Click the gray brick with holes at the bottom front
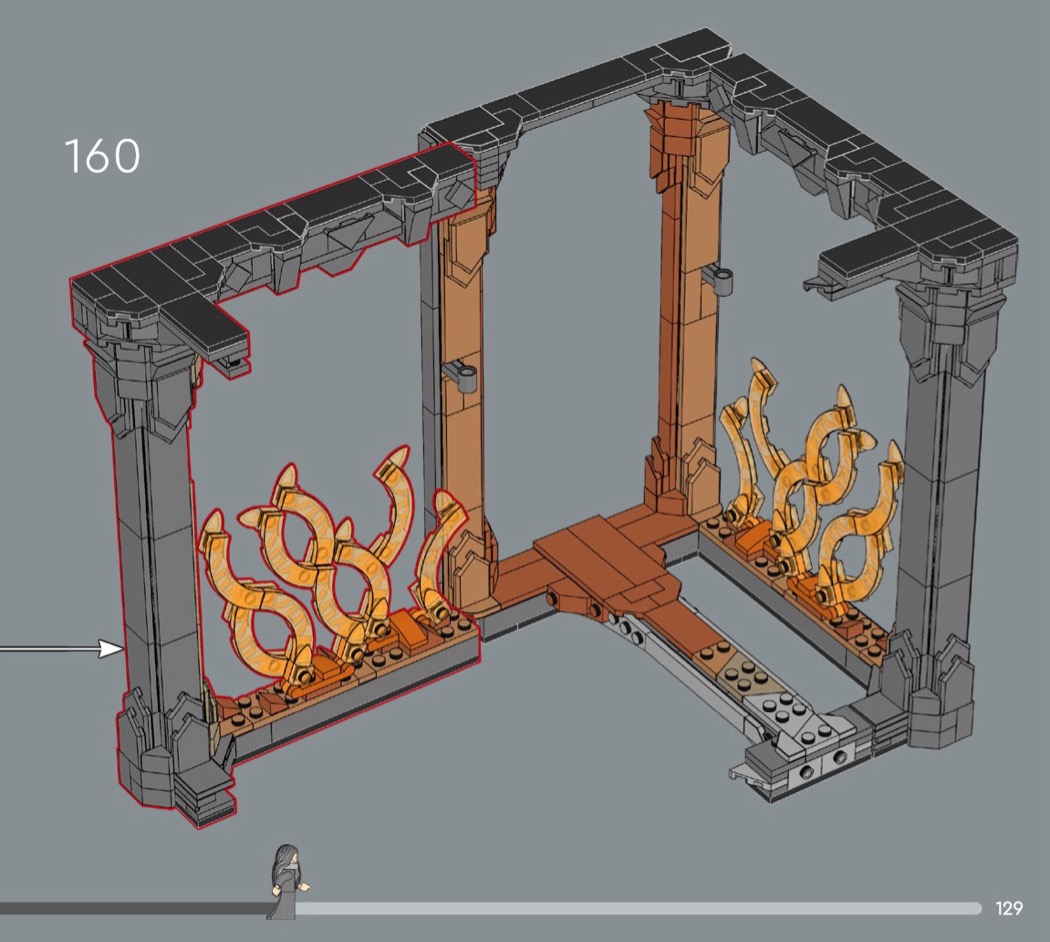1050x942 pixels. [820, 768]
